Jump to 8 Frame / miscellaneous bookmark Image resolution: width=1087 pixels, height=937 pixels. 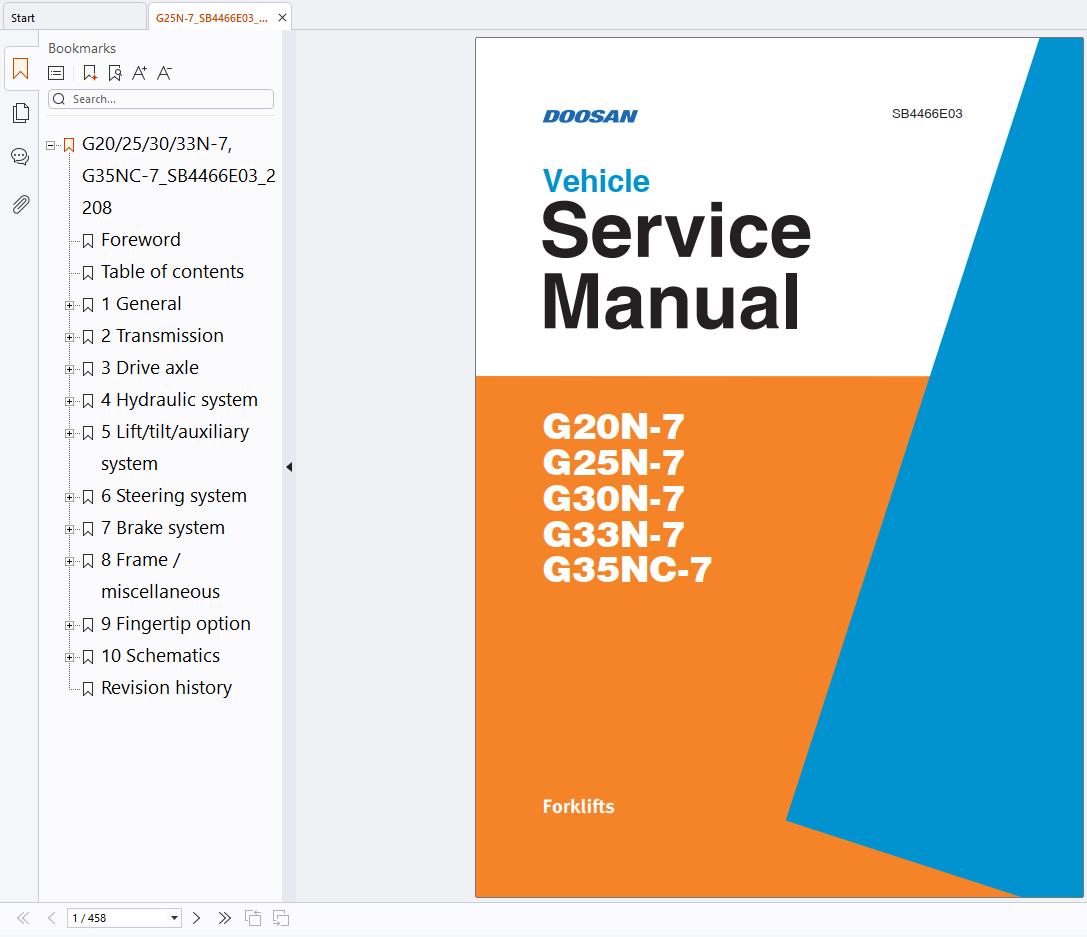(160, 575)
